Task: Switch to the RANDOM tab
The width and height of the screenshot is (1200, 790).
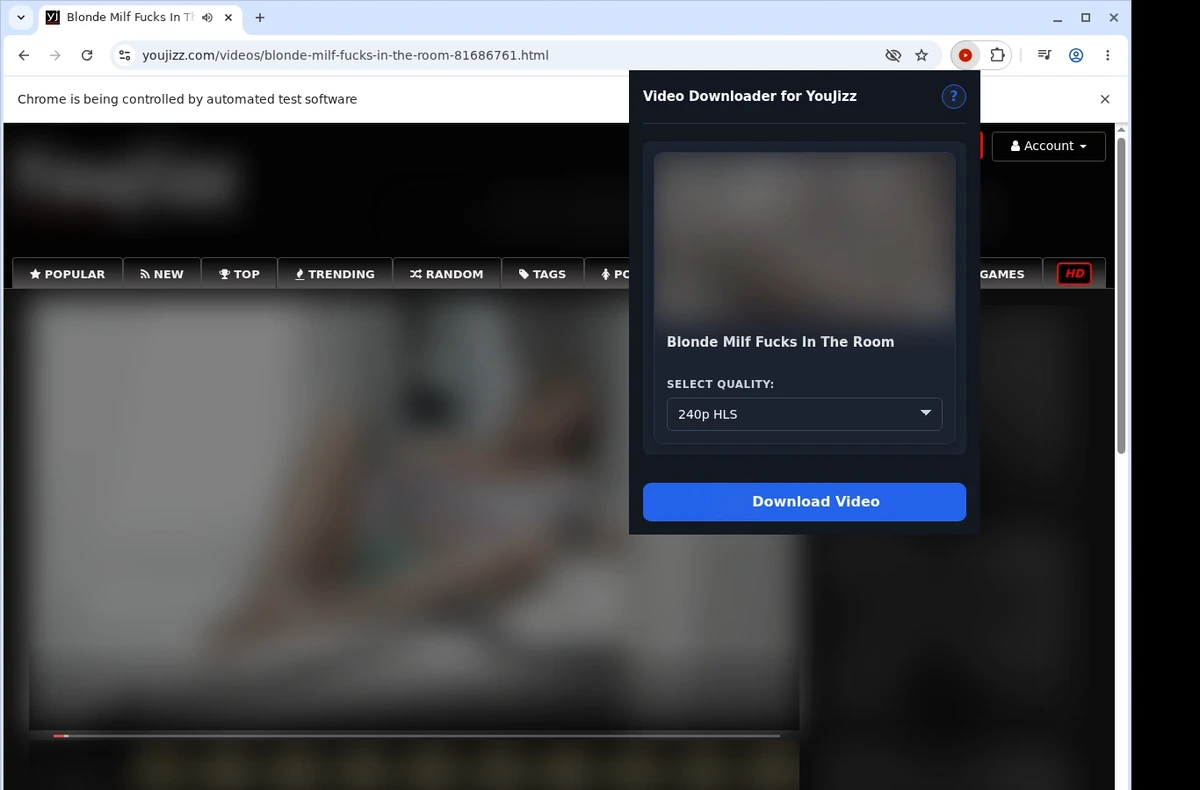Action: coord(446,273)
